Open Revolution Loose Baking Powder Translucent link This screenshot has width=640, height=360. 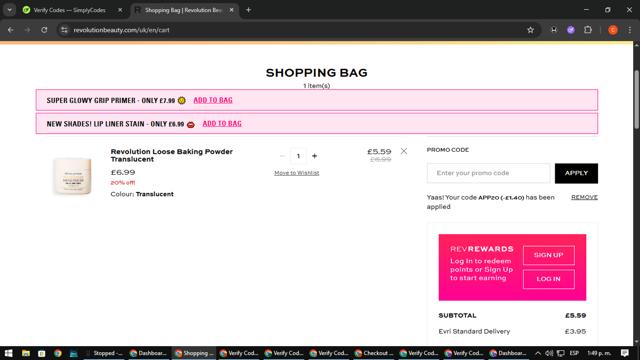pos(171,155)
